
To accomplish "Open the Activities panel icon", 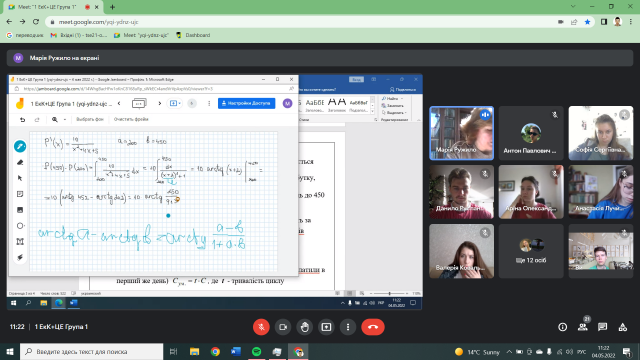I will tap(622, 327).
